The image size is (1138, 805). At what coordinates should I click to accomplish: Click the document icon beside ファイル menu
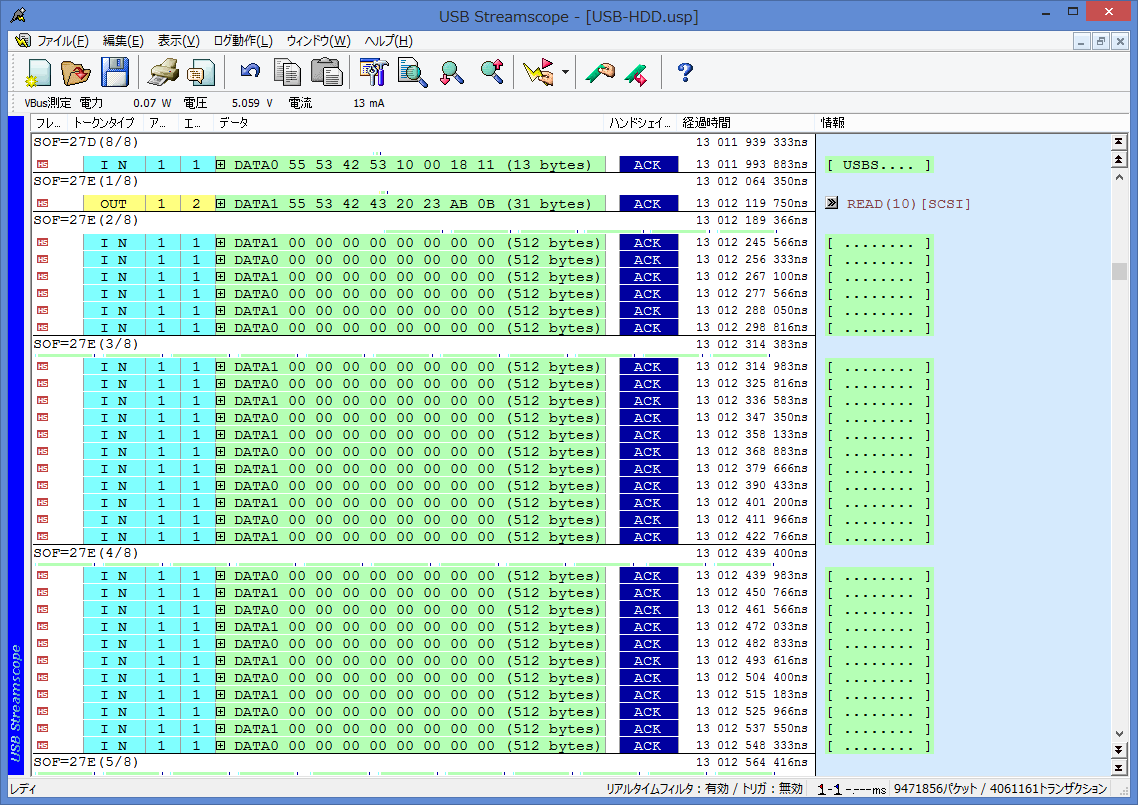(x=23, y=41)
